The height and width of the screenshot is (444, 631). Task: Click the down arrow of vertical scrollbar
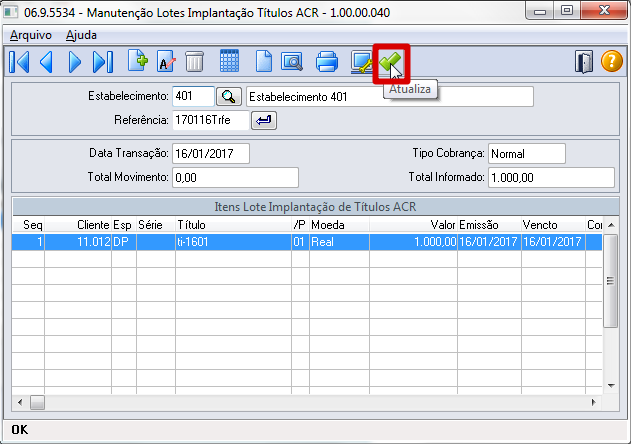point(611,386)
